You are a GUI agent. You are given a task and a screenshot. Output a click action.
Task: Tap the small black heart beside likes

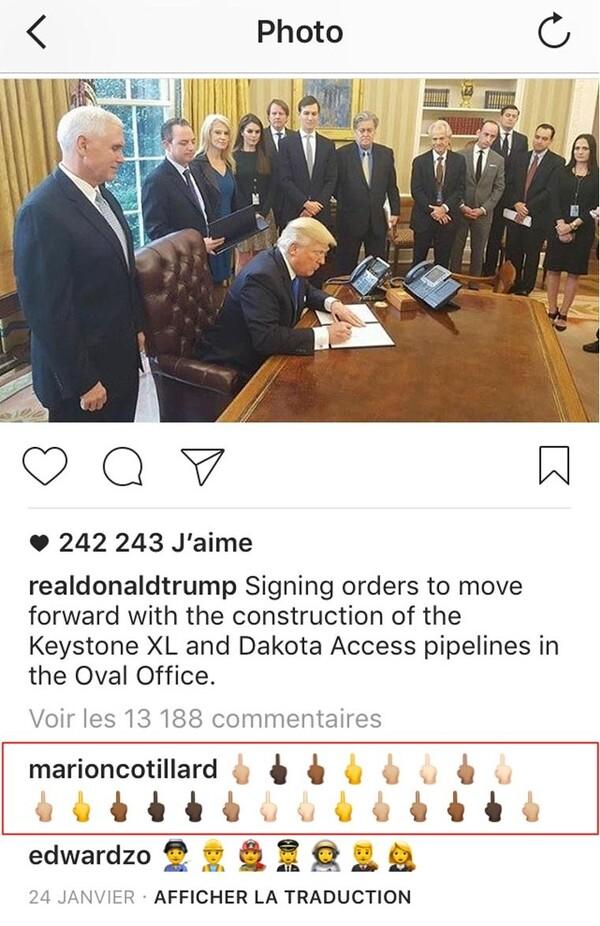click(39, 543)
